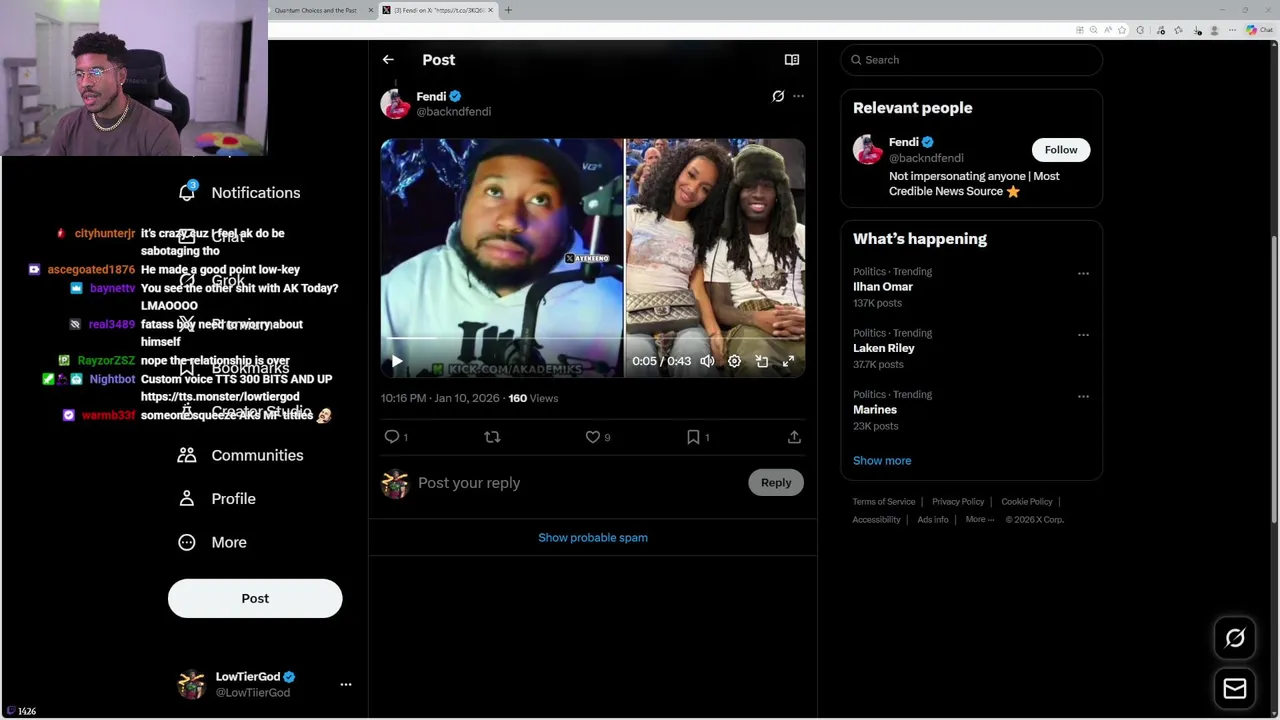Show probable spam replies
The image size is (1280, 720).
(593, 538)
